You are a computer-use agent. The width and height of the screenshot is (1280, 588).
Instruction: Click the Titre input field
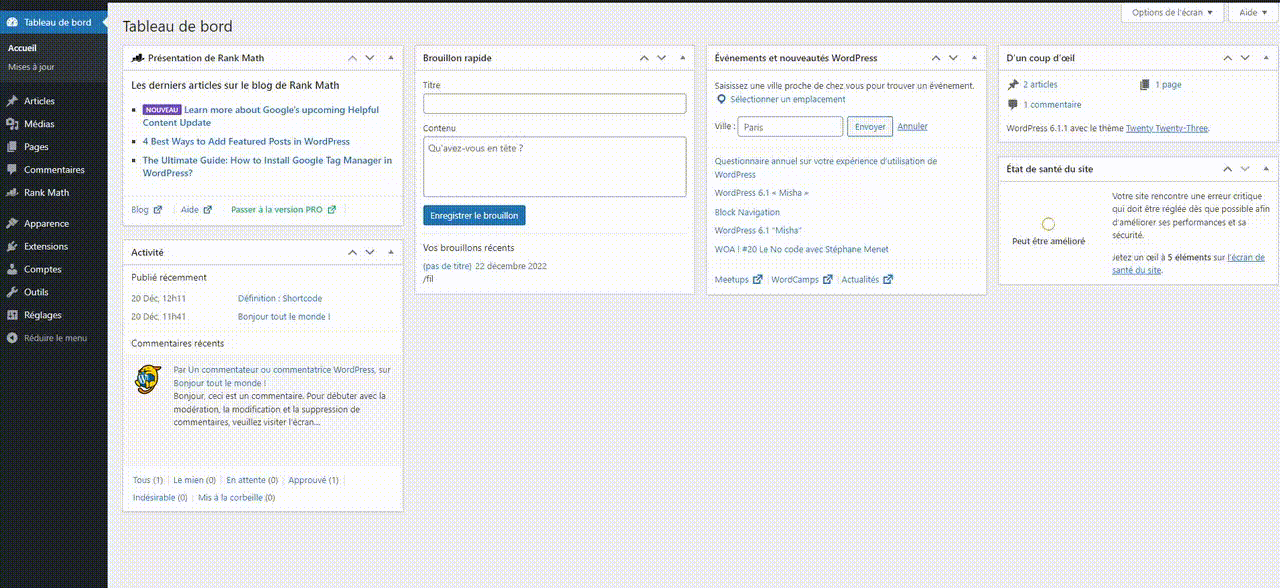click(x=554, y=104)
